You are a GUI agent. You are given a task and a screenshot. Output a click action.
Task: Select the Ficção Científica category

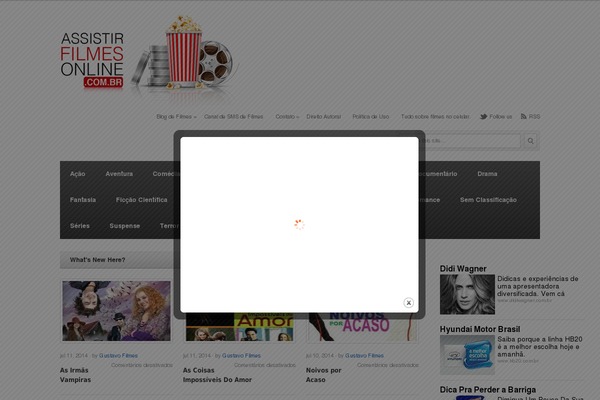(x=141, y=200)
